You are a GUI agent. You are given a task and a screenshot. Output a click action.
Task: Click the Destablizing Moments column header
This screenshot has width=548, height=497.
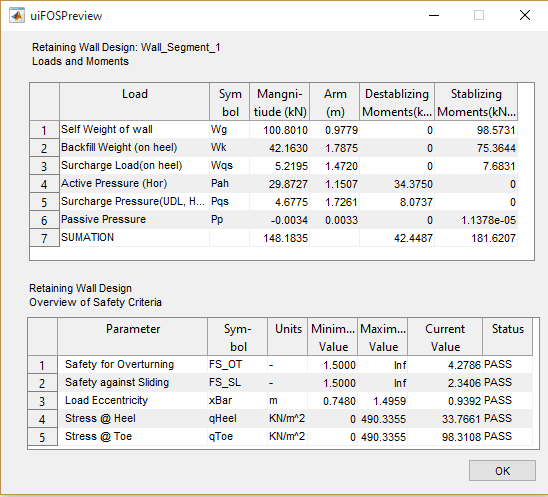point(397,102)
